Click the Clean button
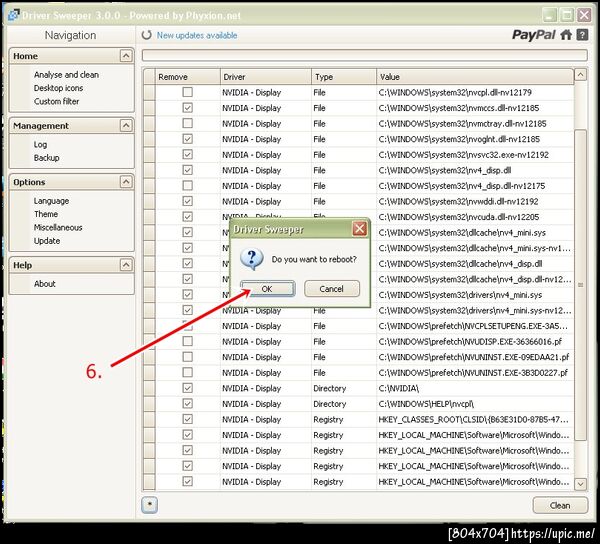 pyautogui.click(x=560, y=505)
